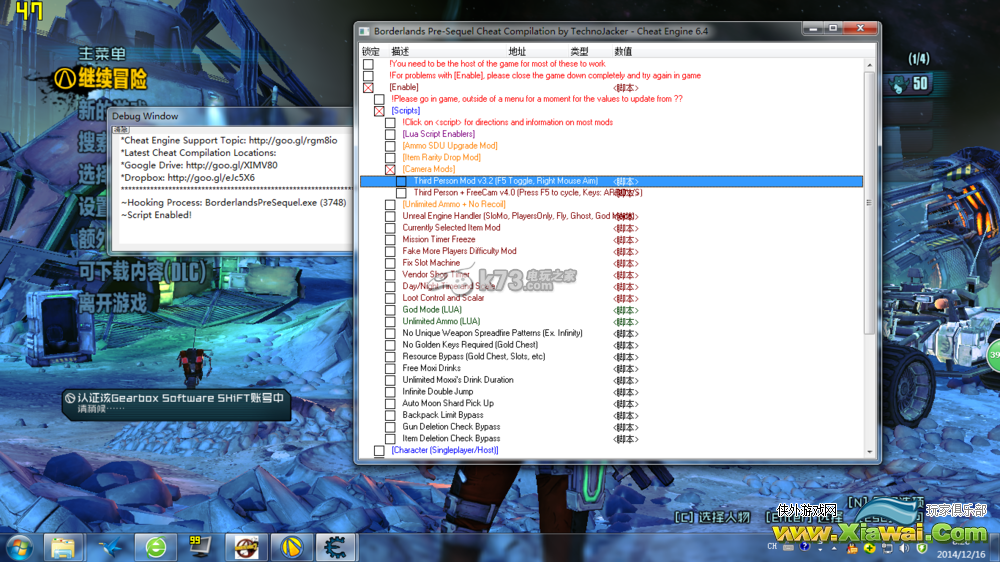Click the cheat list scrollbar down arrow
The height and width of the screenshot is (562, 1000).
(869, 452)
